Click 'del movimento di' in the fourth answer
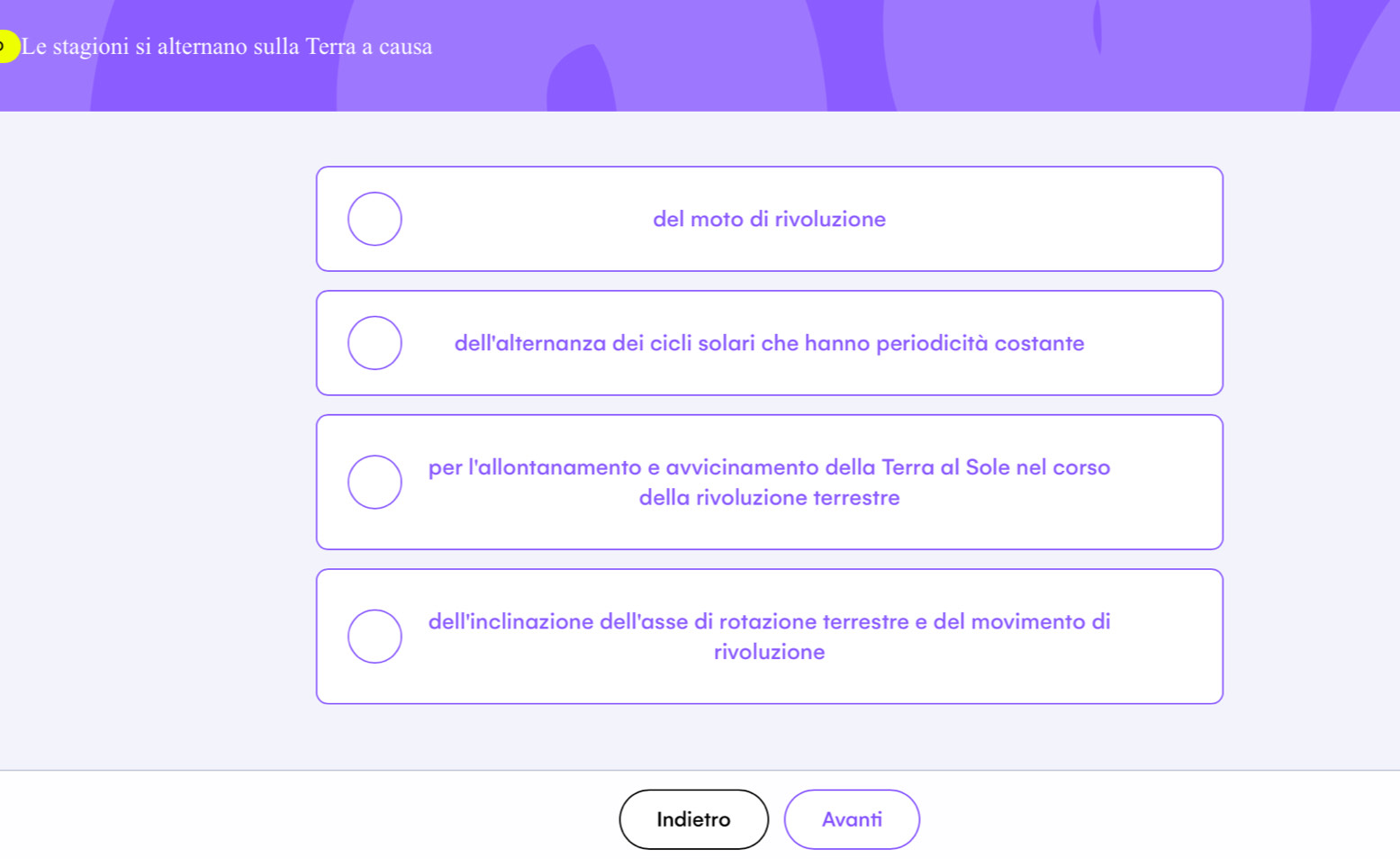 [1021, 621]
